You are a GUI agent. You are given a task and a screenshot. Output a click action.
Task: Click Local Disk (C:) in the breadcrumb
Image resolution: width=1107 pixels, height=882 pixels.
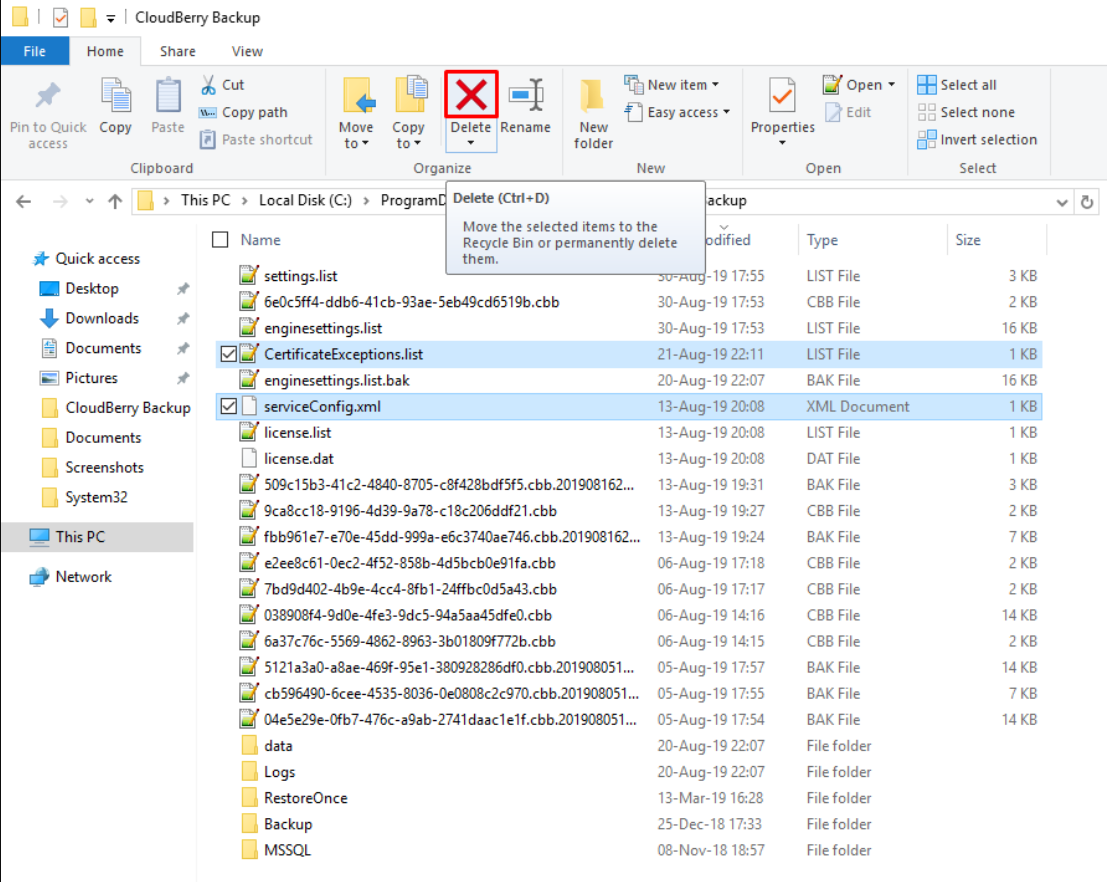305,201
